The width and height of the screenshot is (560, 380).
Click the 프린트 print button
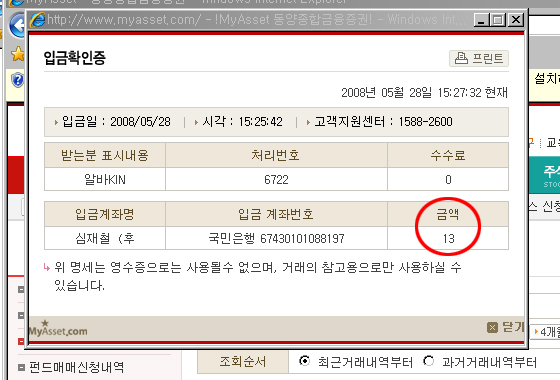point(479,58)
